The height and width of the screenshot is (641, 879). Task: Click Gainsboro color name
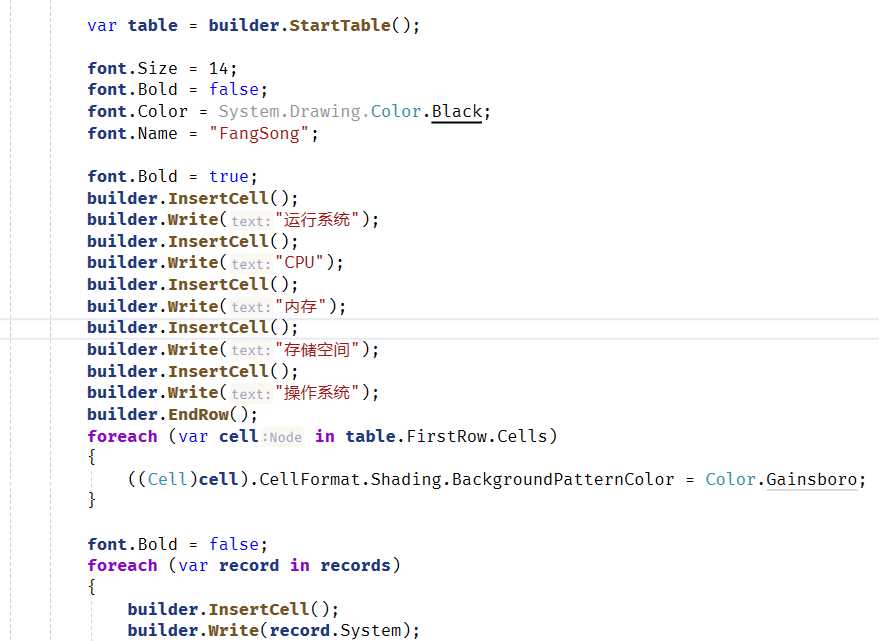click(812, 479)
